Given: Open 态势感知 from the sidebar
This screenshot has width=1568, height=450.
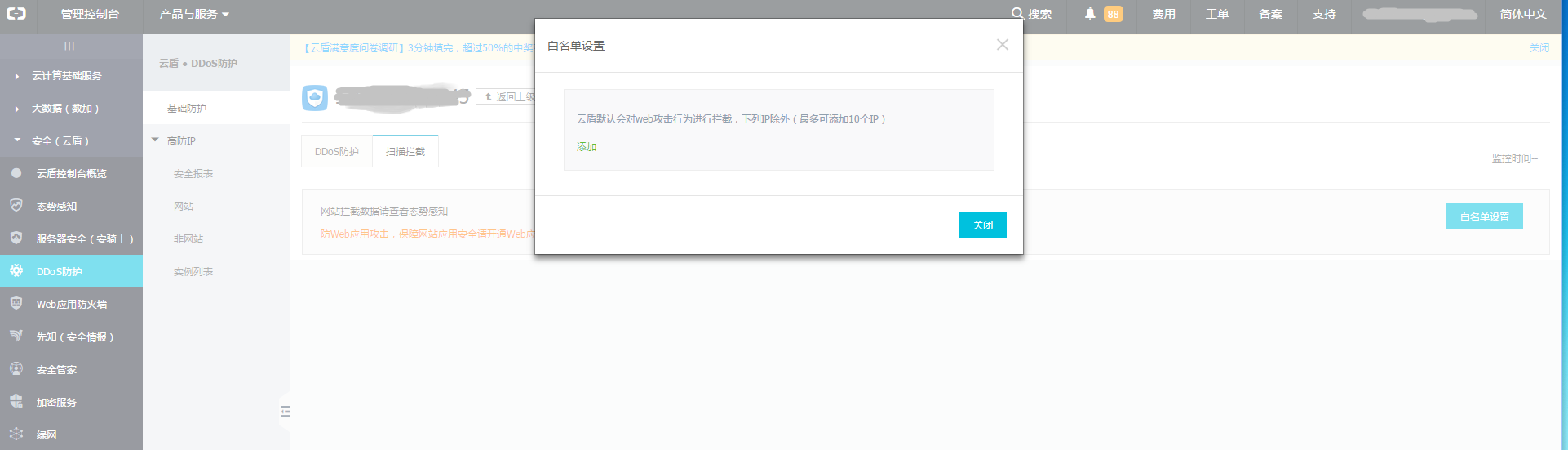Looking at the screenshot, I should click(56, 207).
